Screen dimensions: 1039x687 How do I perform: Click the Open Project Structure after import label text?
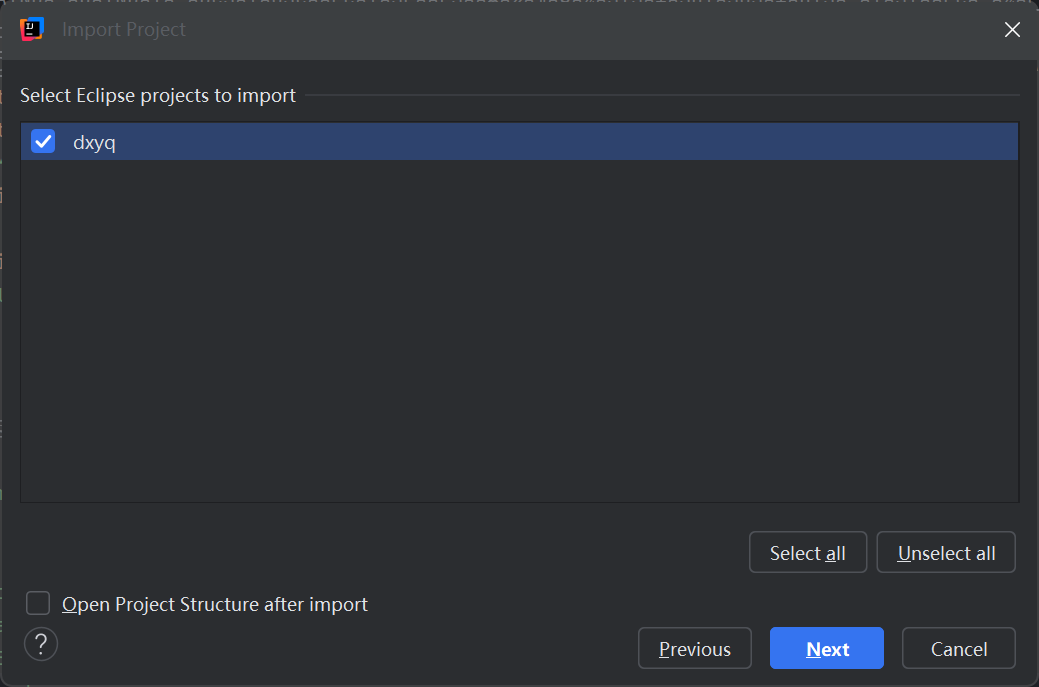pos(215,604)
